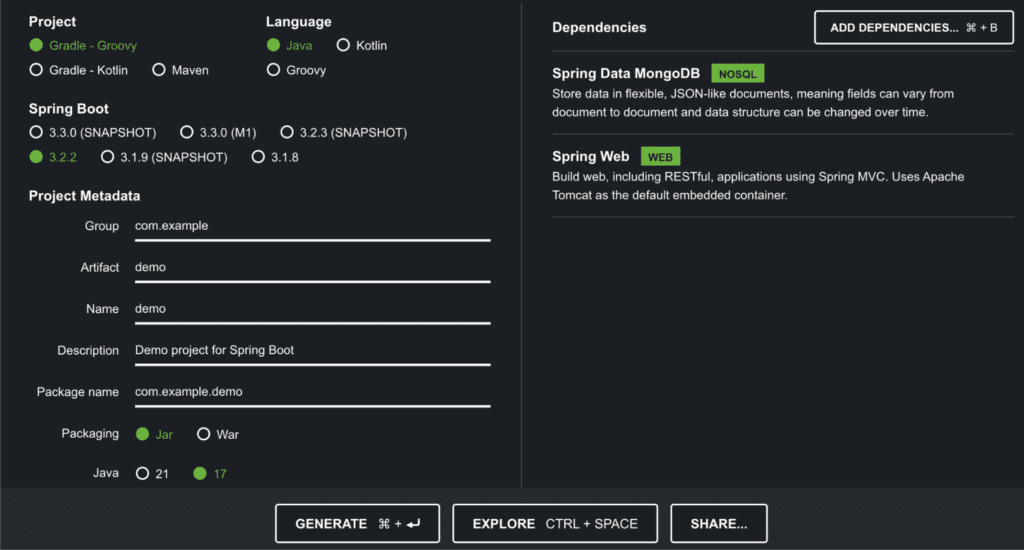1024x550 pixels.
Task: Select Spring Boot 3.1.9 (SNAPSHOT)
Action: pos(107,157)
